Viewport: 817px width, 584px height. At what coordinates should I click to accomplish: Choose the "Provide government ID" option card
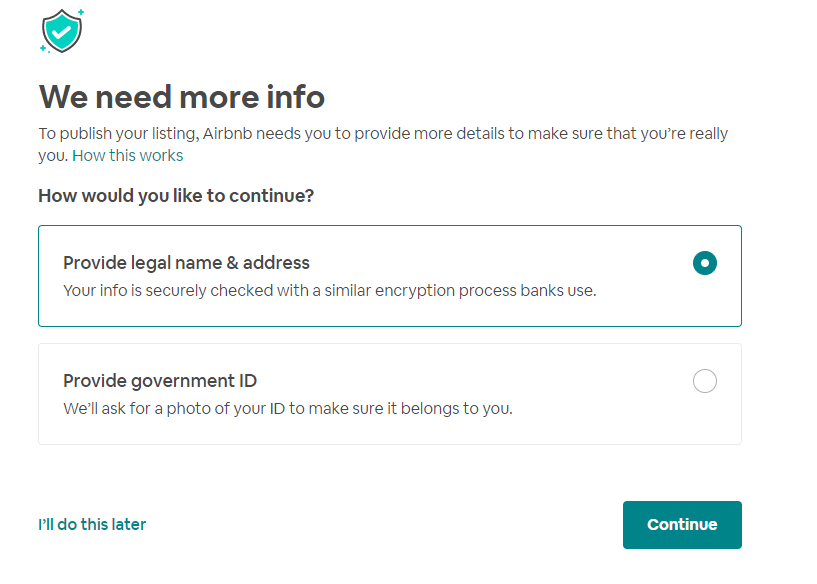click(x=390, y=394)
